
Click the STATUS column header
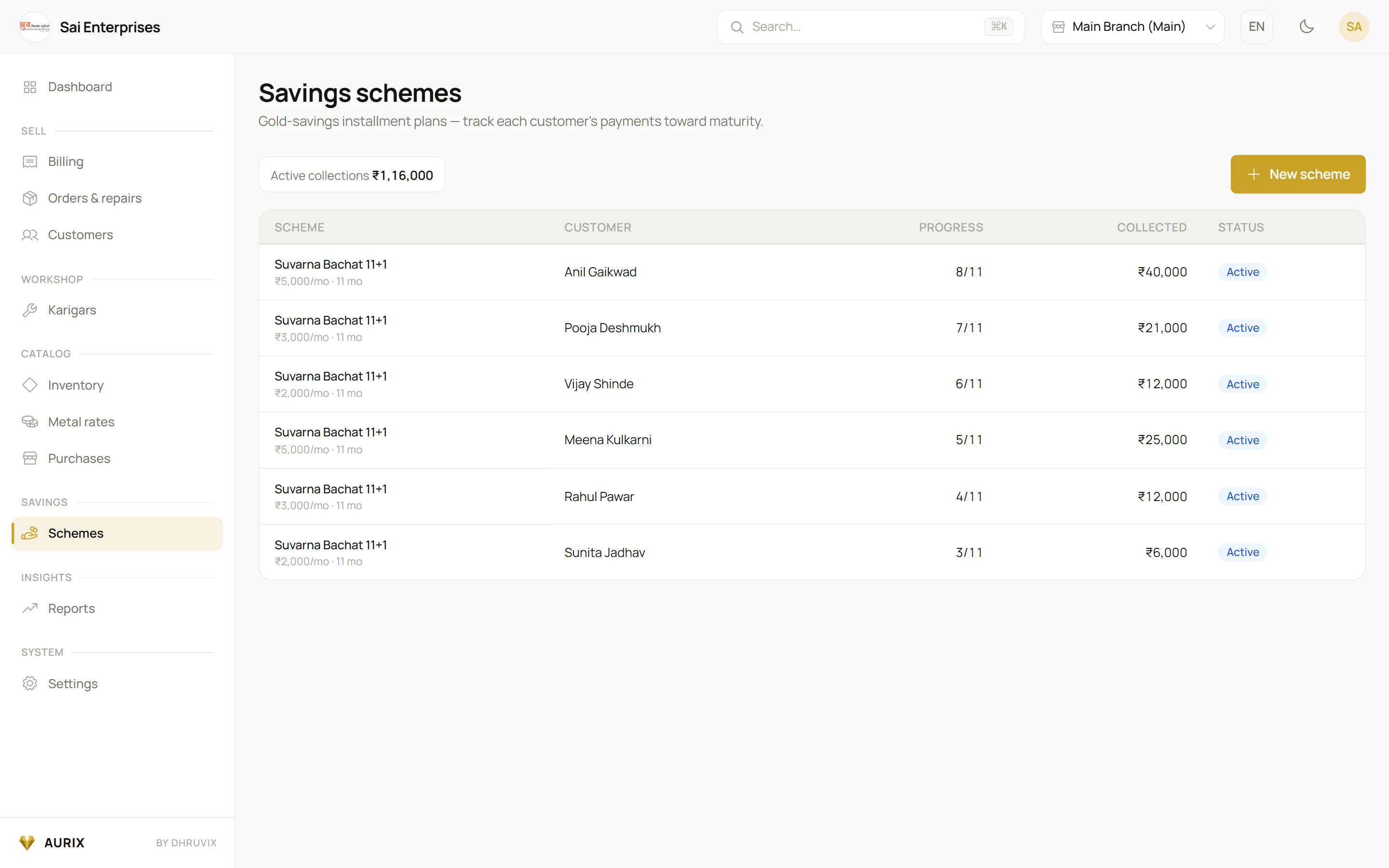pos(1241,227)
